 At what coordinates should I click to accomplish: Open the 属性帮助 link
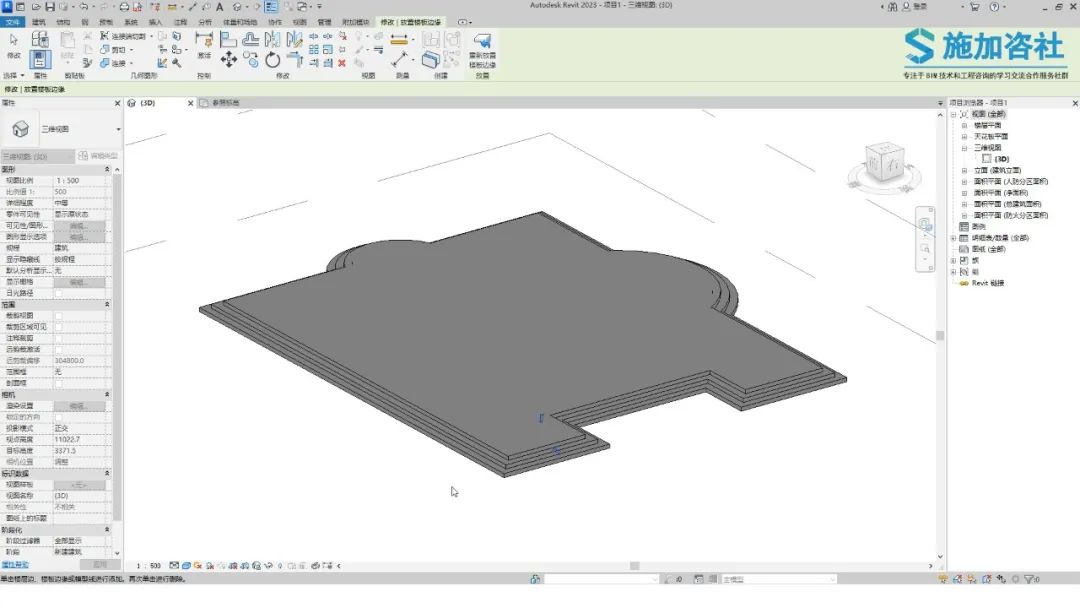point(15,565)
